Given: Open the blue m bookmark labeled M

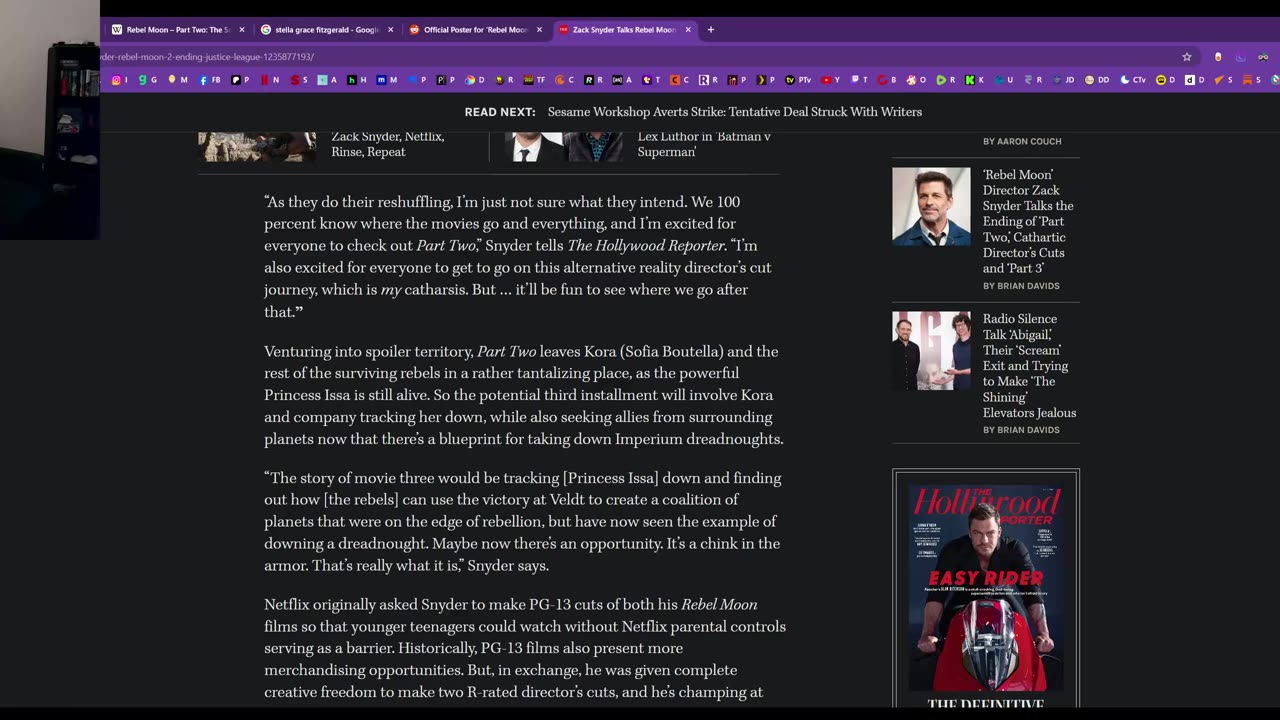Looking at the screenshot, I should [386, 80].
